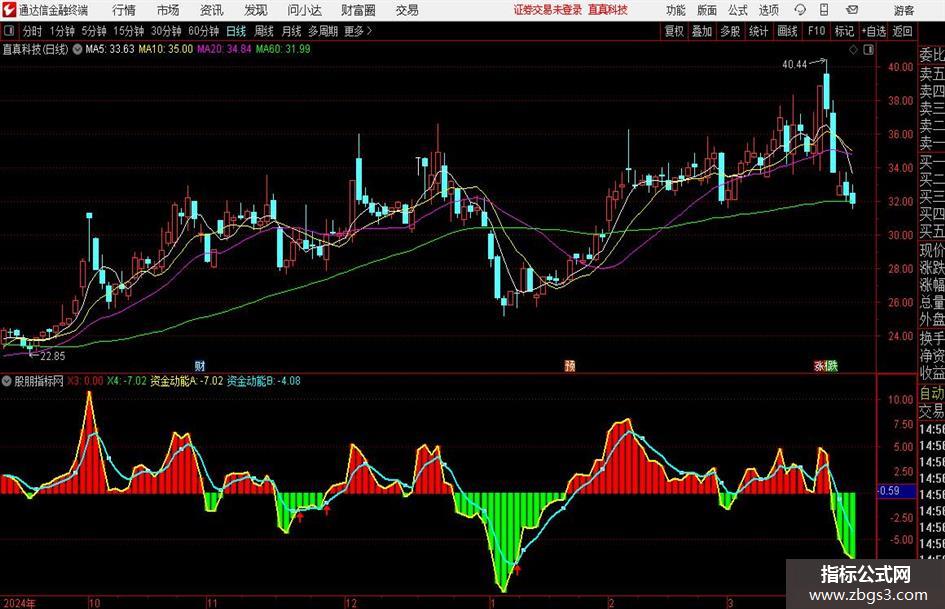Click the 通达信 app logo icon
945x609 pixels.
pos(9,10)
